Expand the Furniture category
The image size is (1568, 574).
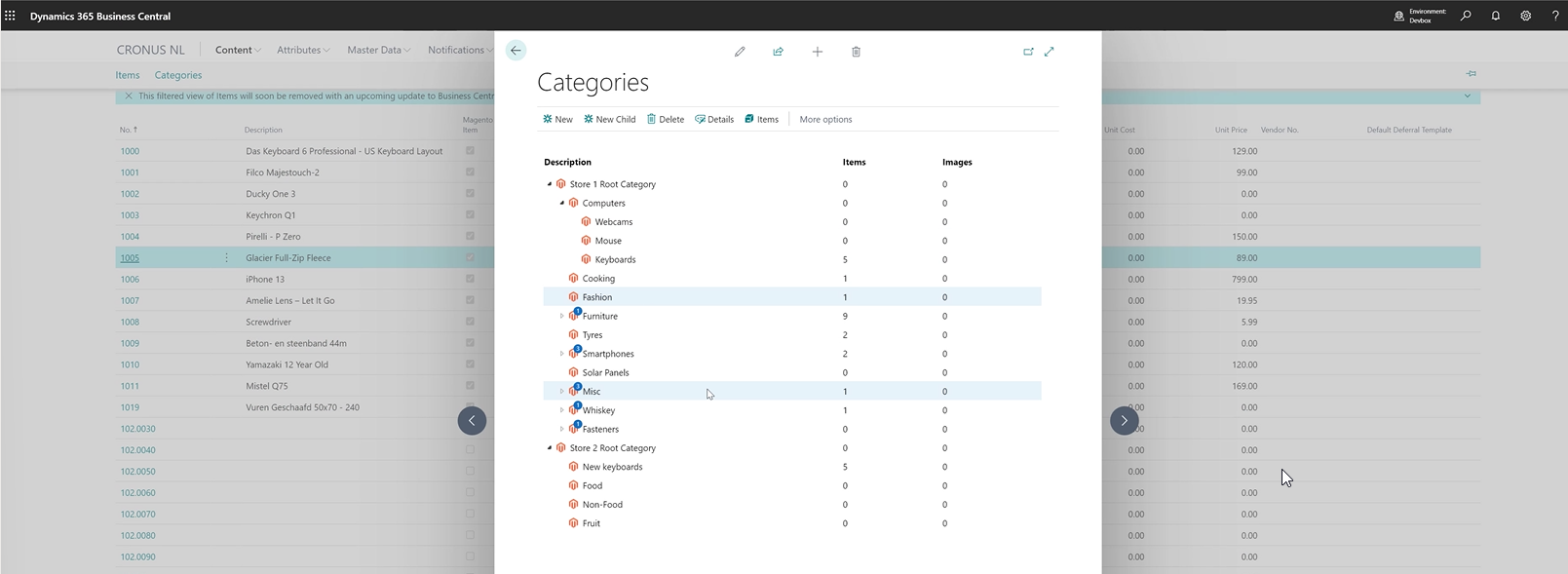tap(562, 316)
